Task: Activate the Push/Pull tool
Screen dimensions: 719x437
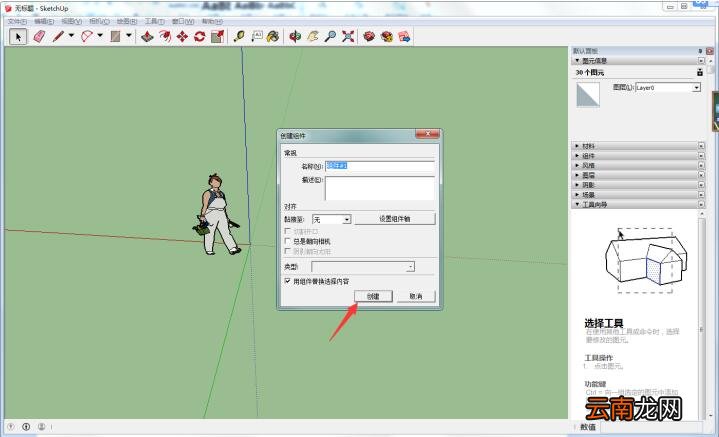Action: [x=147, y=36]
